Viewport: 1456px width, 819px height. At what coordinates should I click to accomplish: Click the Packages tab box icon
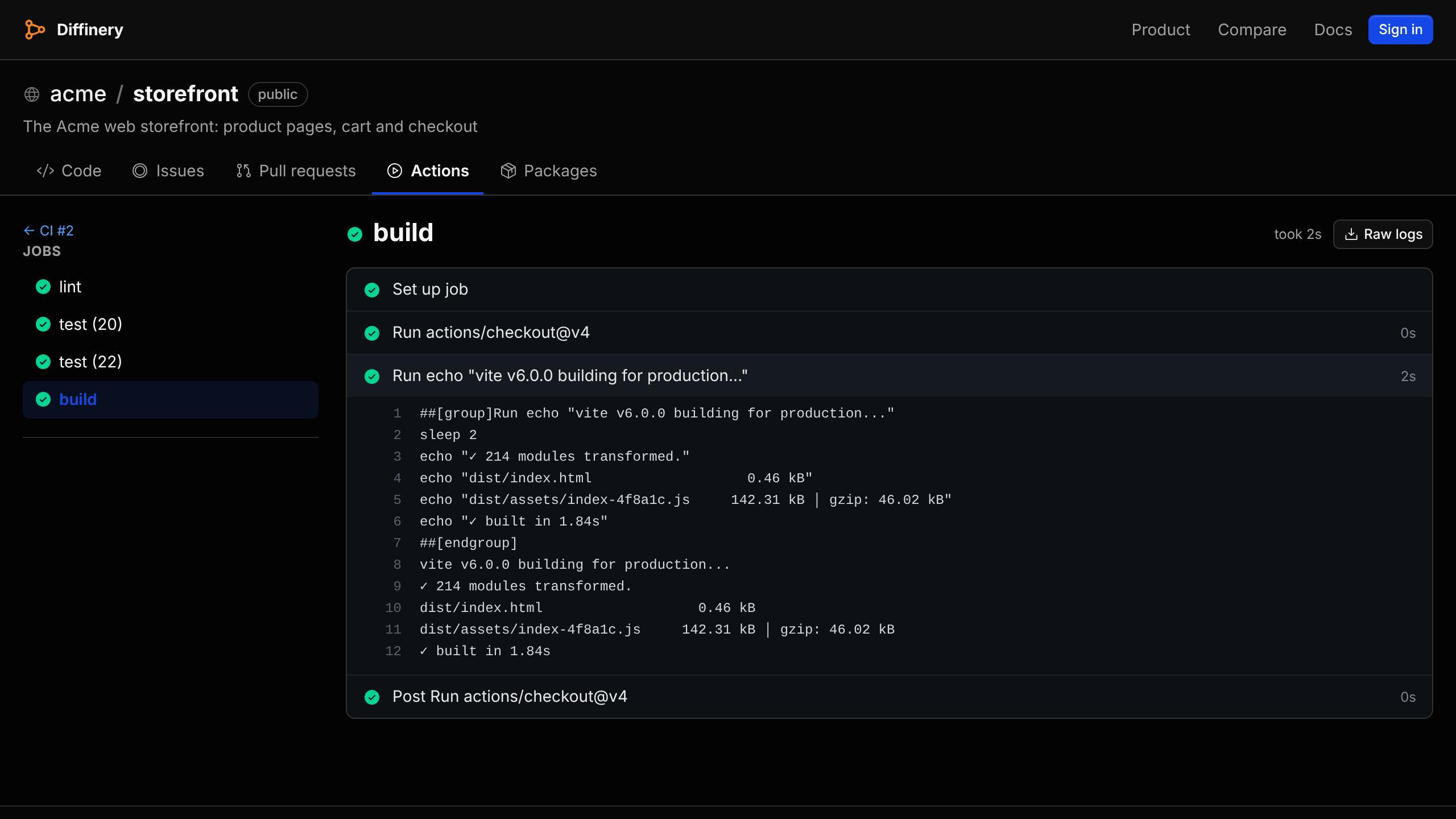pyautogui.click(x=508, y=171)
